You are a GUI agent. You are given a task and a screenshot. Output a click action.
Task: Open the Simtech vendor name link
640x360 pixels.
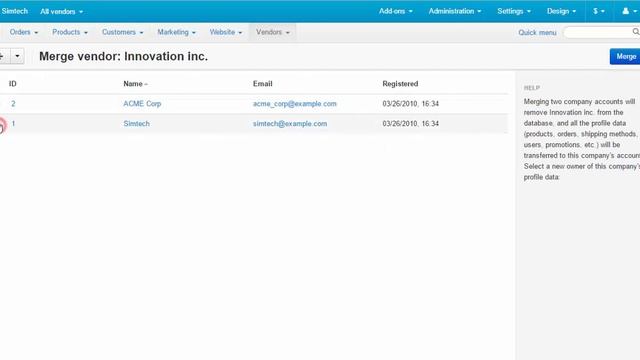coord(136,123)
